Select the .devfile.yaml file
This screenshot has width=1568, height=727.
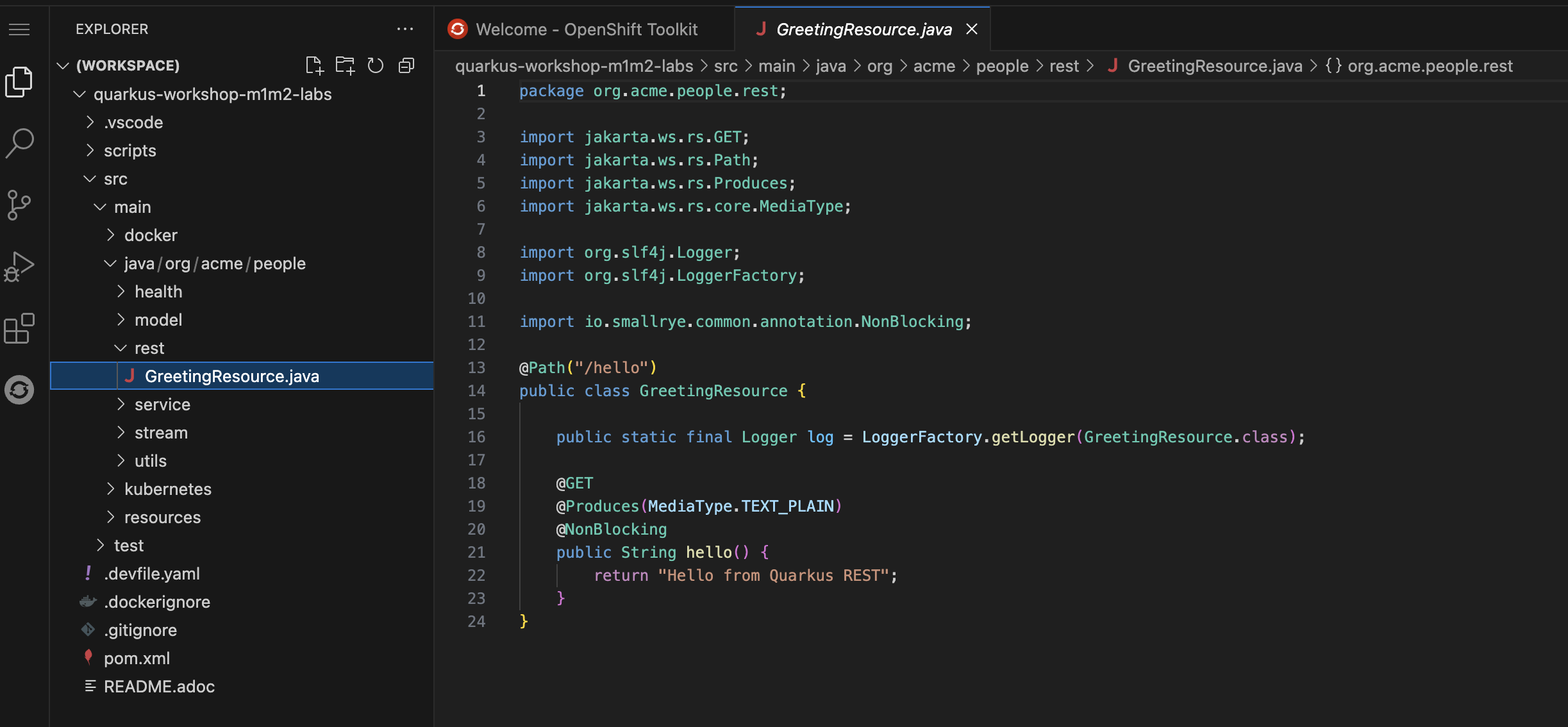tap(151, 573)
